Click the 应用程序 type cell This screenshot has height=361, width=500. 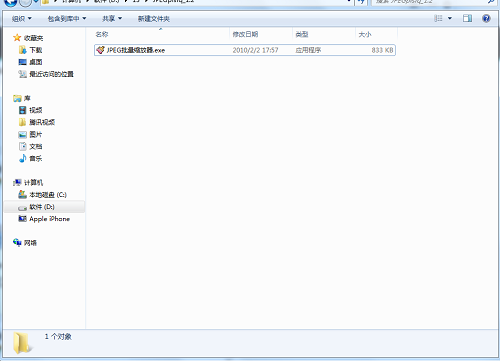[x=308, y=50]
